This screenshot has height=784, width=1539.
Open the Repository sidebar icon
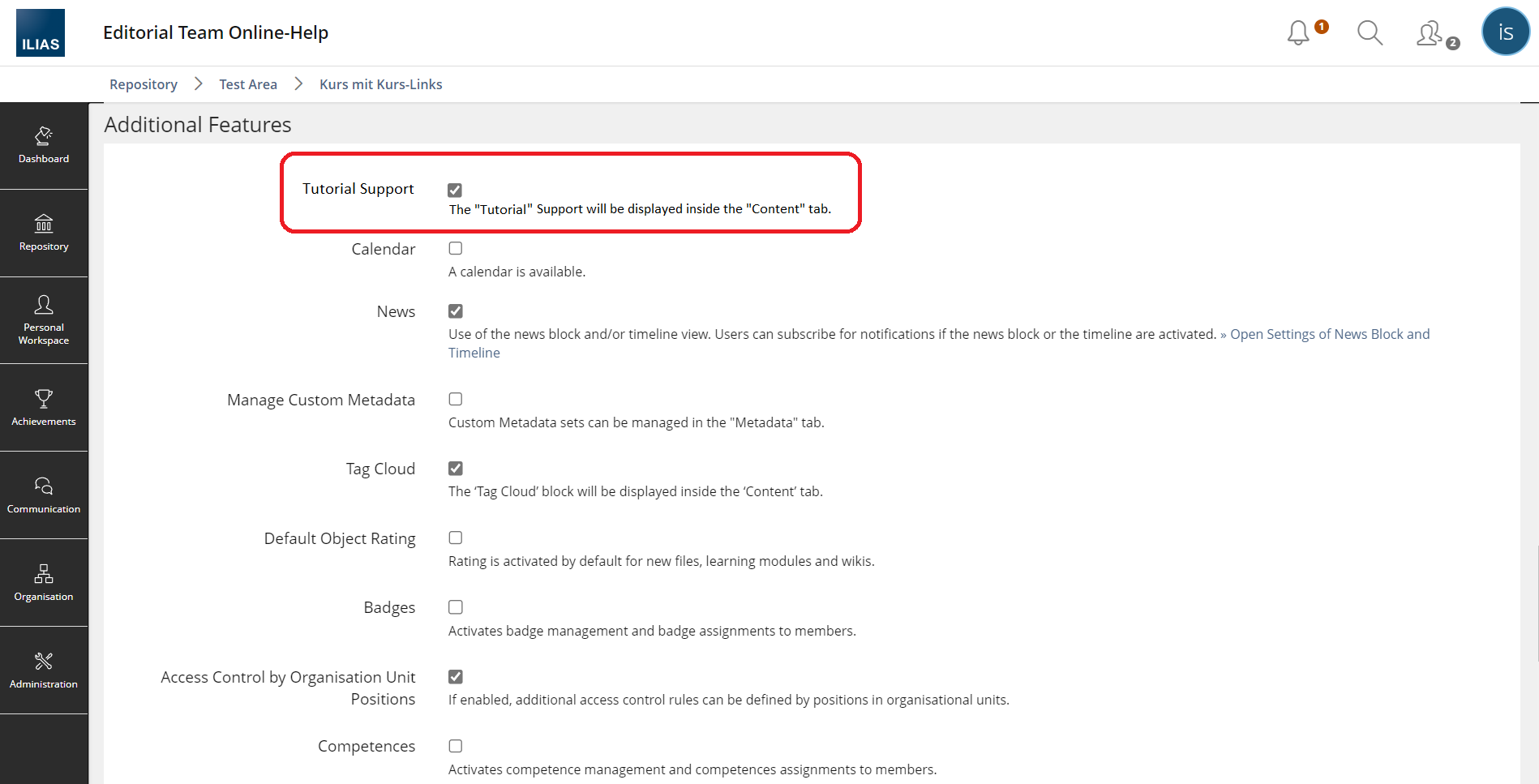click(x=44, y=233)
